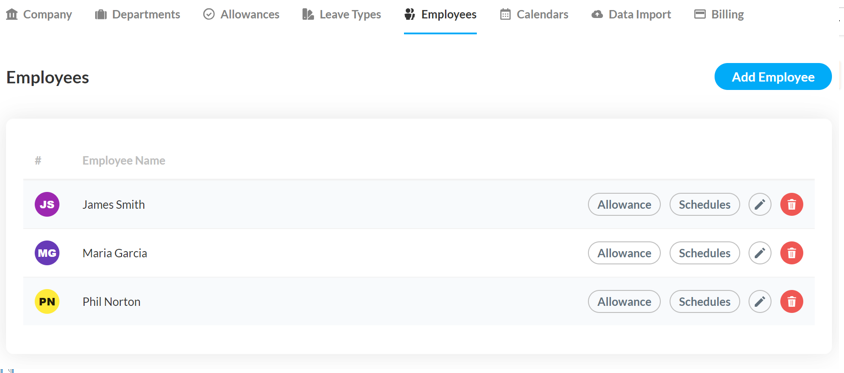Open the Data Import tab
The width and height of the screenshot is (844, 373).
631,15
